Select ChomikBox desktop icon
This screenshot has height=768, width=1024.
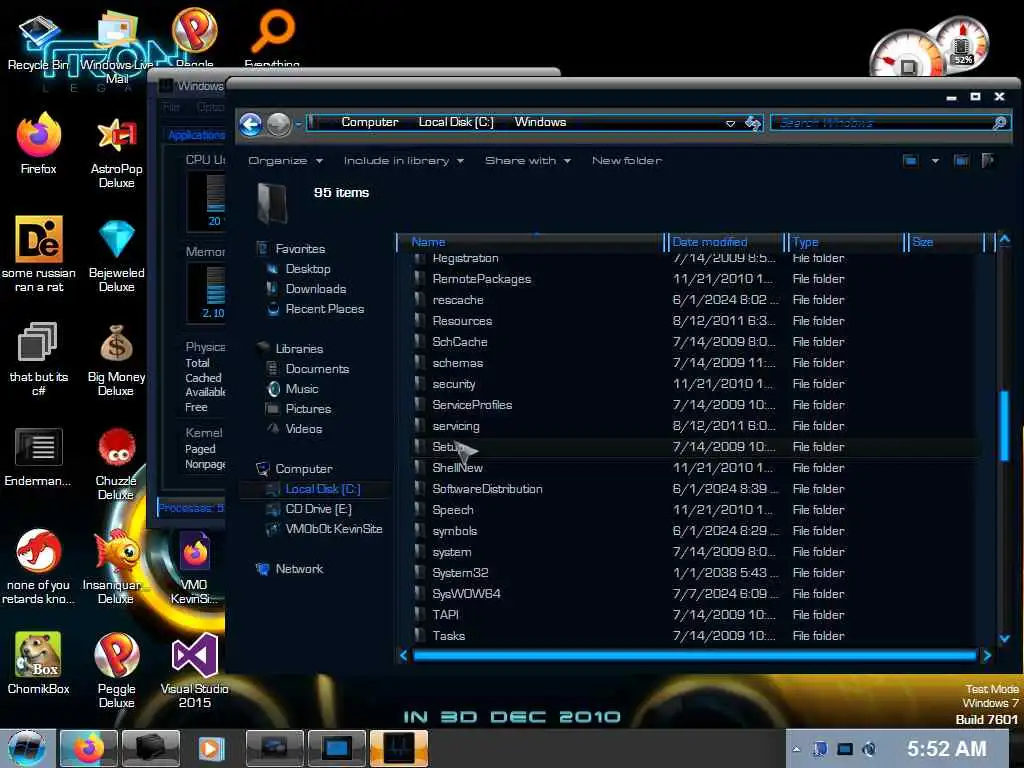[x=39, y=663]
